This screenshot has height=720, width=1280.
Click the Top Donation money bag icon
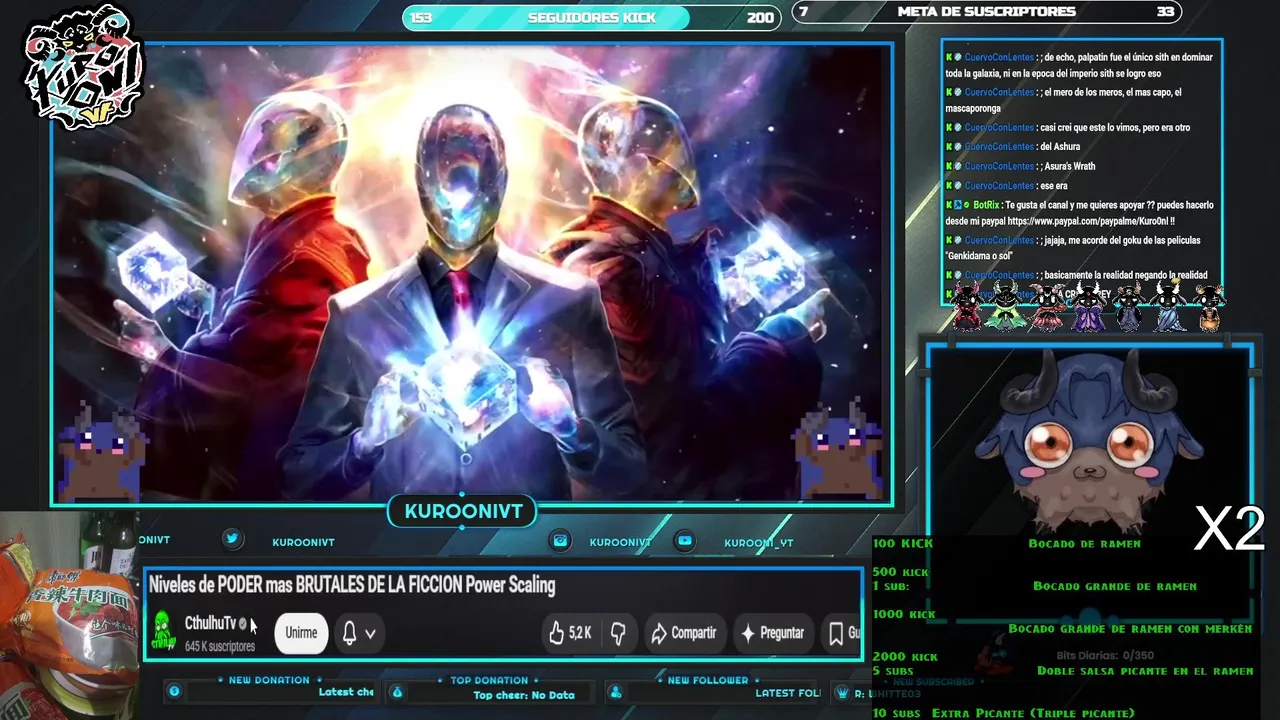396,692
